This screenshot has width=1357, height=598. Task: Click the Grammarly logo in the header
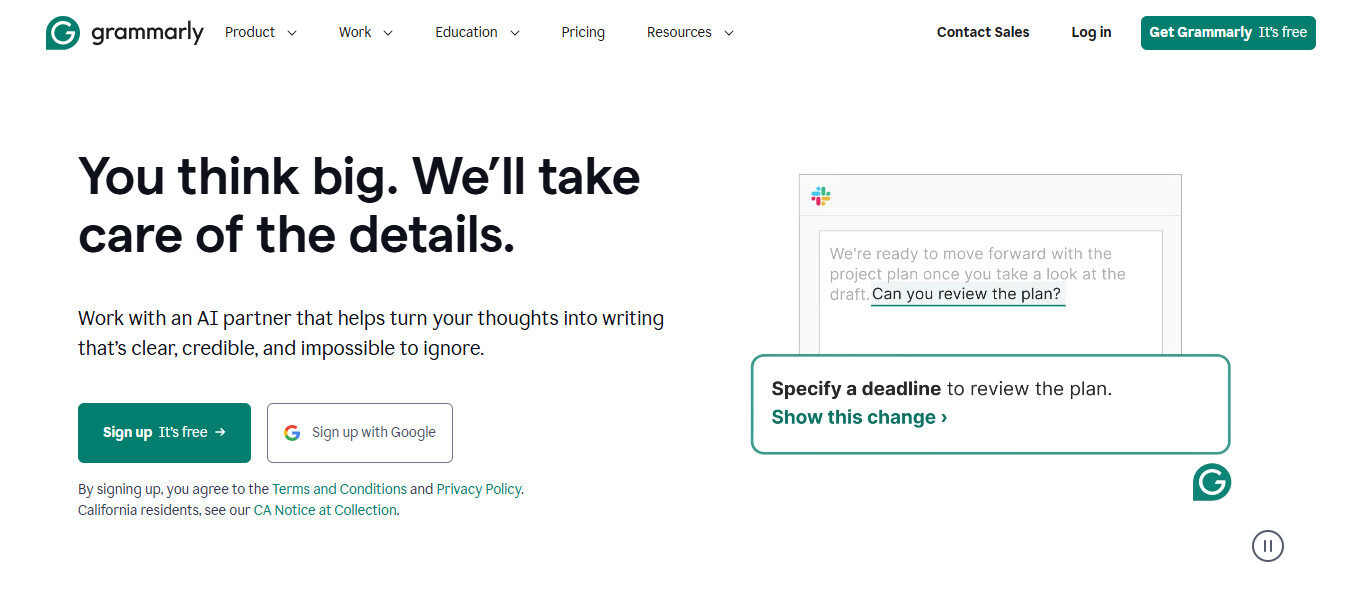click(x=123, y=32)
